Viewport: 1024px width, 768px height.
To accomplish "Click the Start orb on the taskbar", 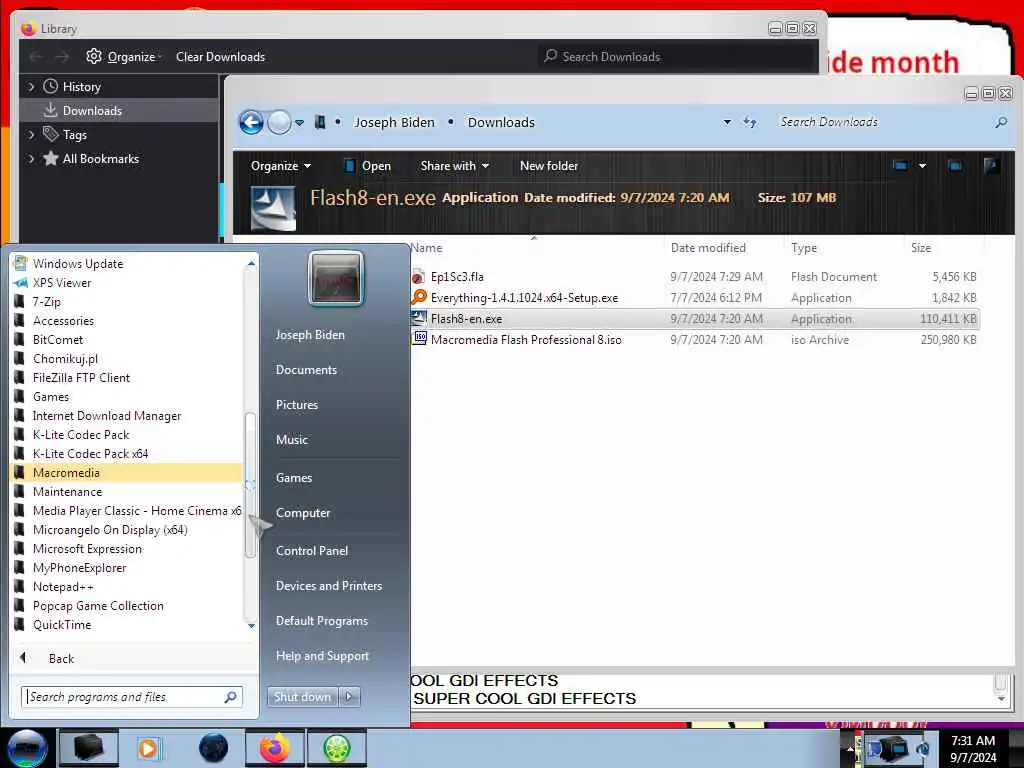I will point(27,748).
